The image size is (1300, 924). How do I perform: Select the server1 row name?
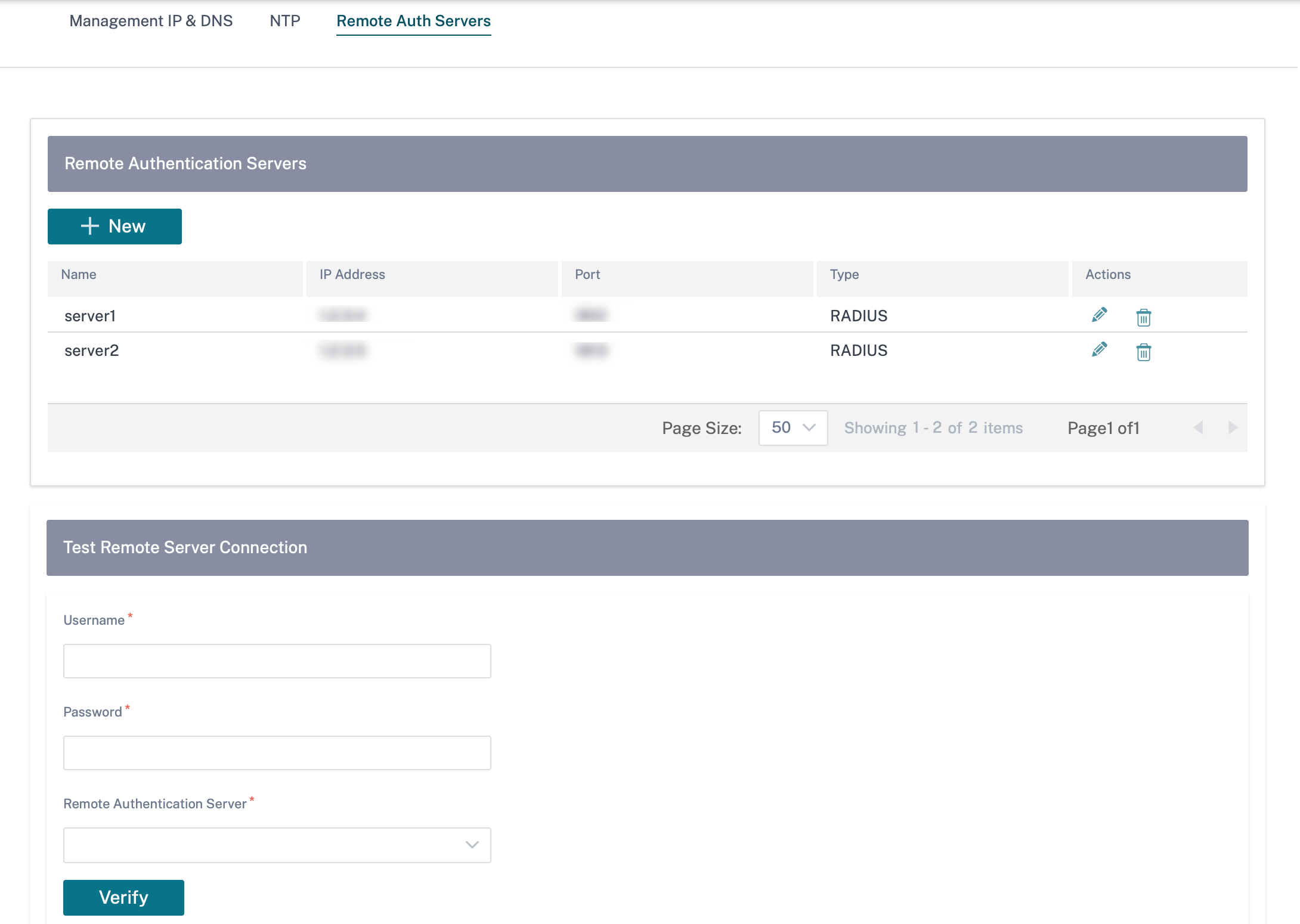coord(90,316)
